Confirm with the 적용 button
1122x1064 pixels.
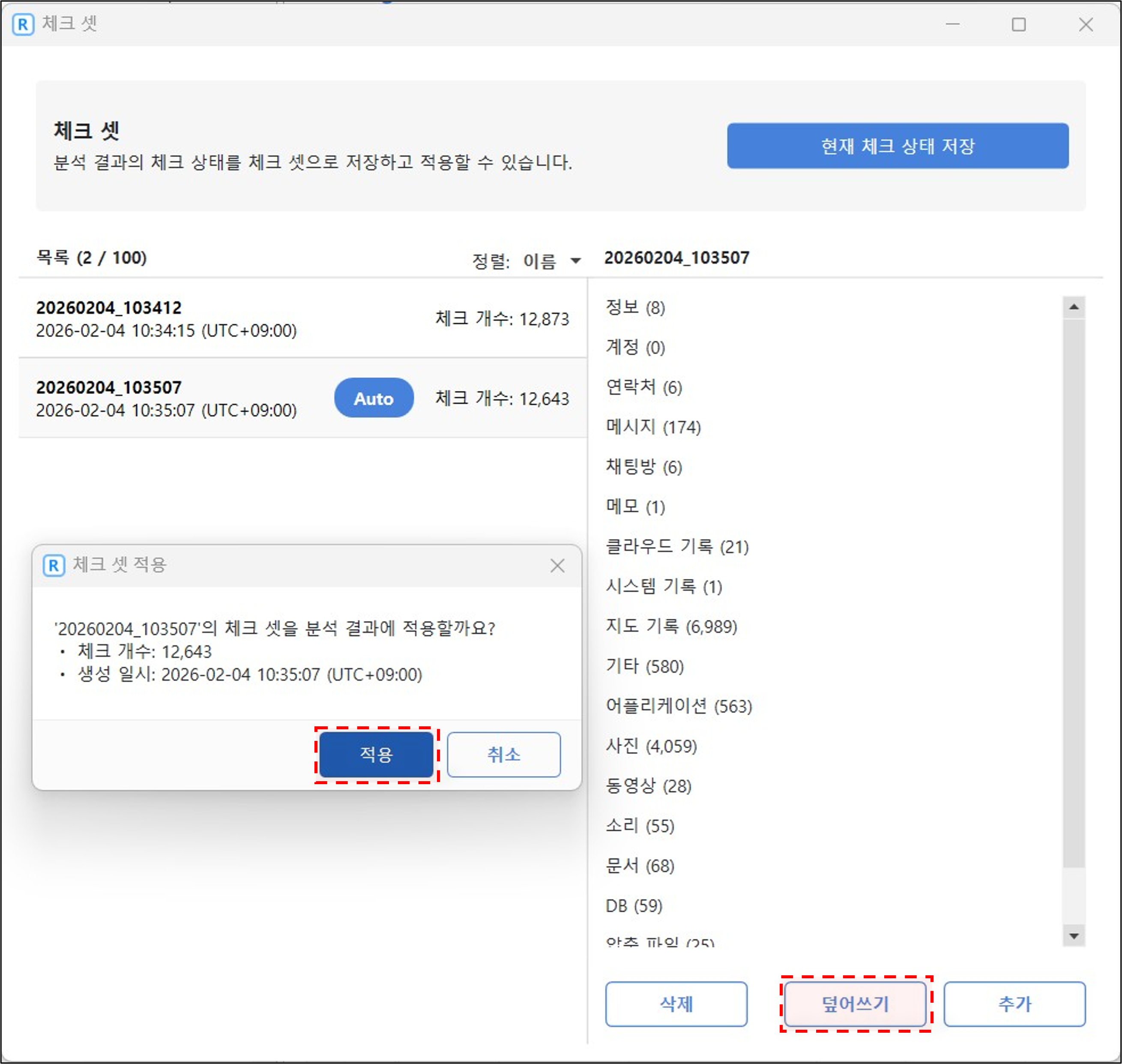[377, 754]
